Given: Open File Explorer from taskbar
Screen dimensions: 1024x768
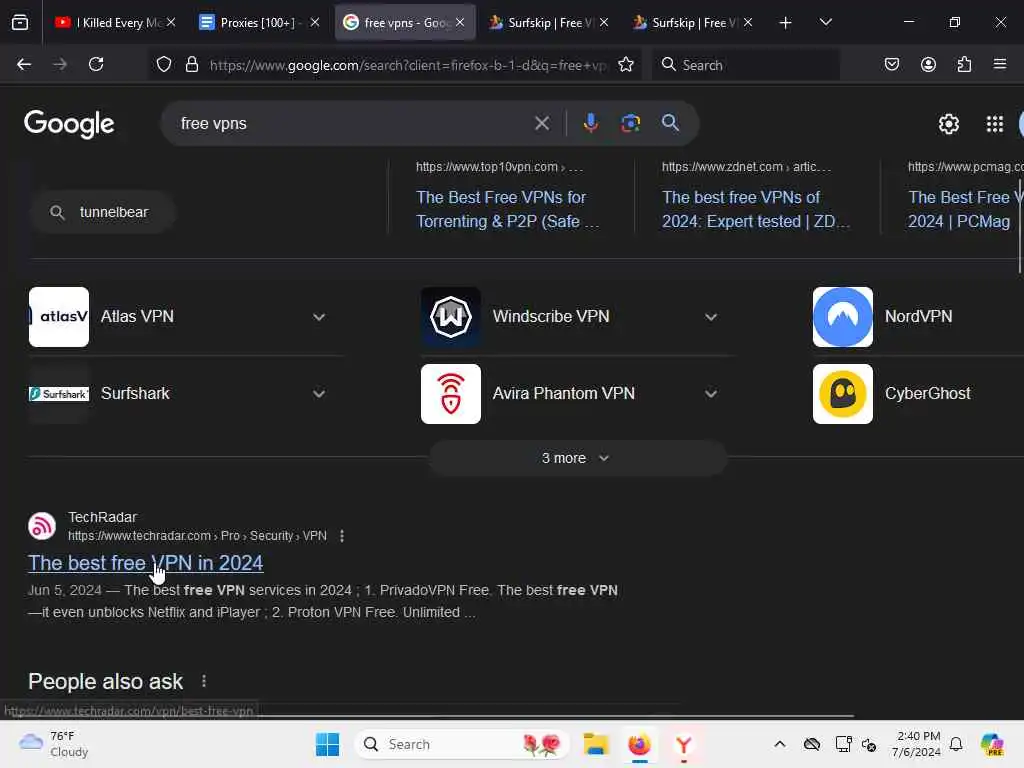Looking at the screenshot, I should pyautogui.click(x=596, y=744).
